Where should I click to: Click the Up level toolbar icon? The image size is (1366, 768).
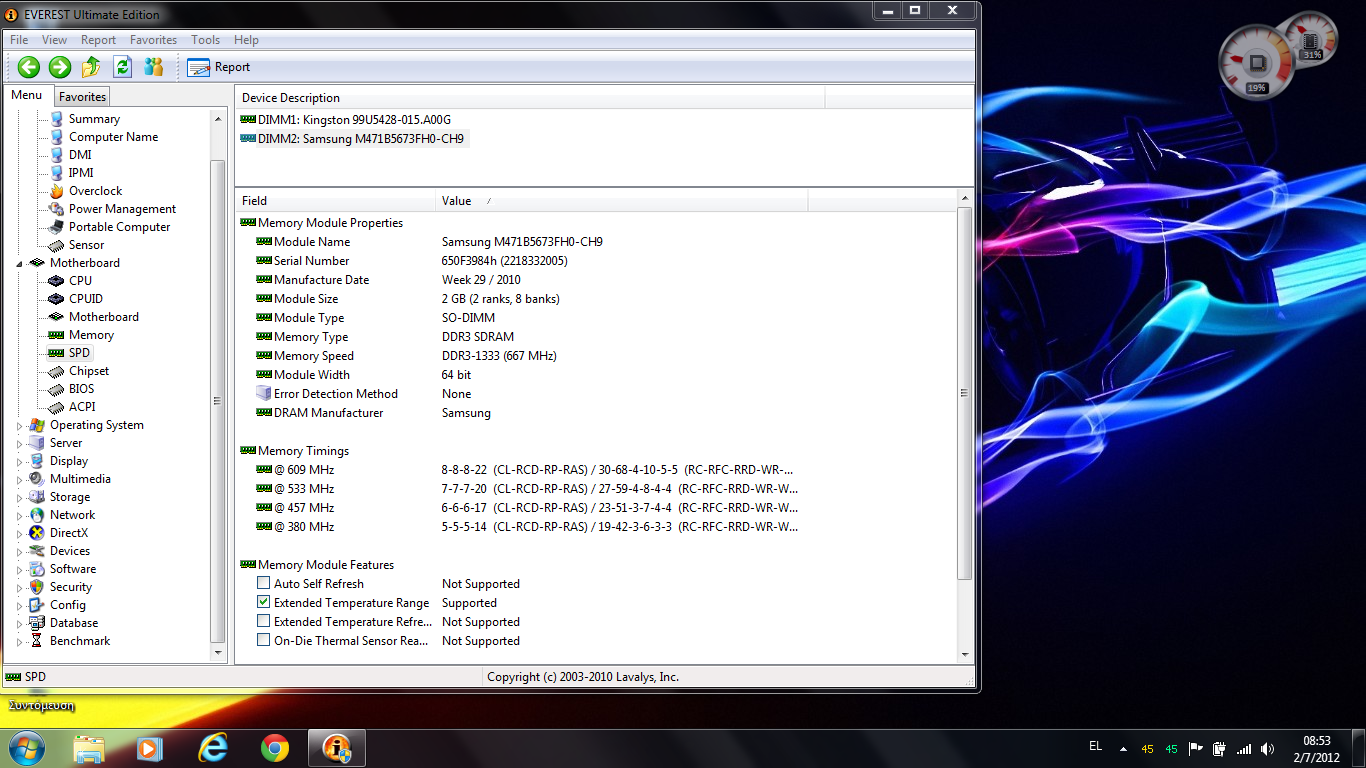(x=91, y=67)
